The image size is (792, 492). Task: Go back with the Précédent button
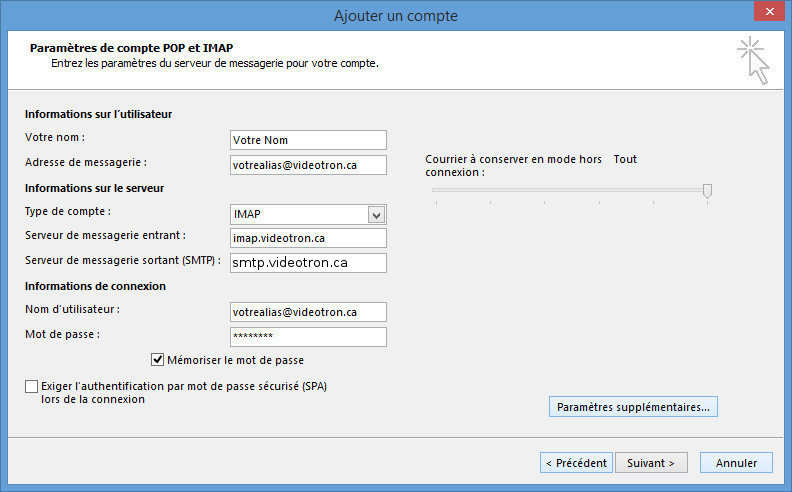(x=576, y=463)
